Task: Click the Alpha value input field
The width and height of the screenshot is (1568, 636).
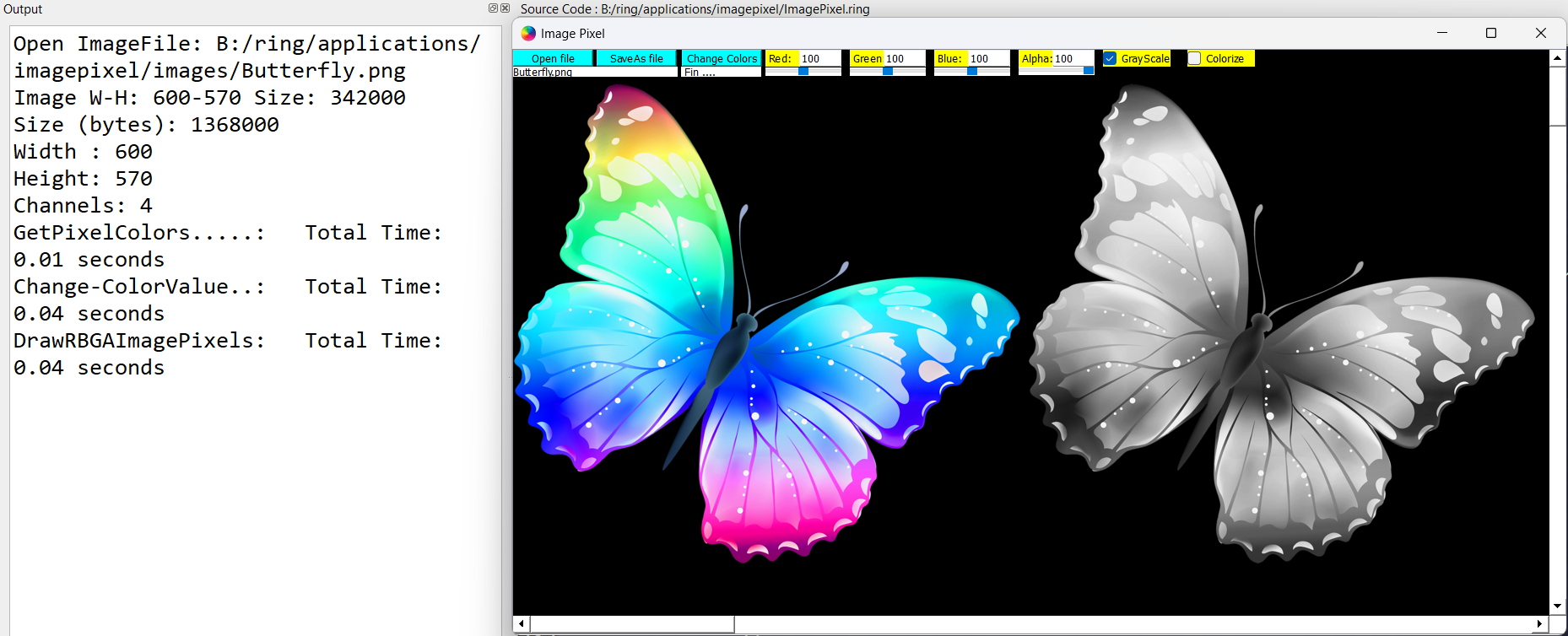Action: tap(1073, 58)
